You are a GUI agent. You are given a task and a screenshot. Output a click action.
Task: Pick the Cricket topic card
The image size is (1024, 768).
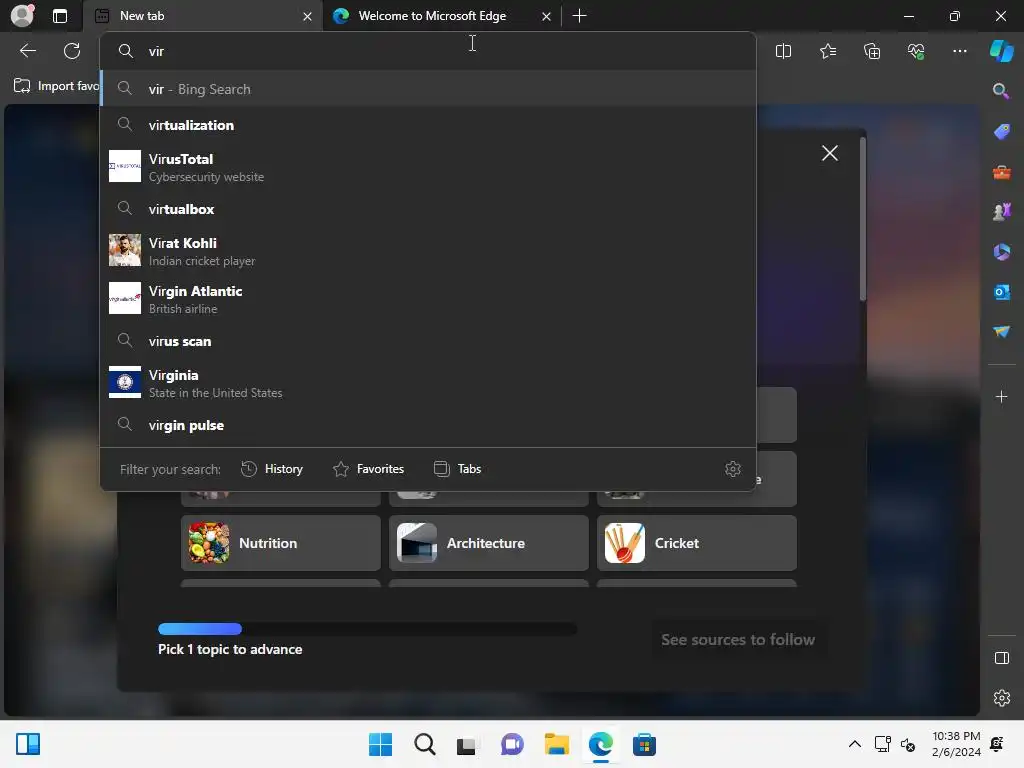tap(697, 543)
